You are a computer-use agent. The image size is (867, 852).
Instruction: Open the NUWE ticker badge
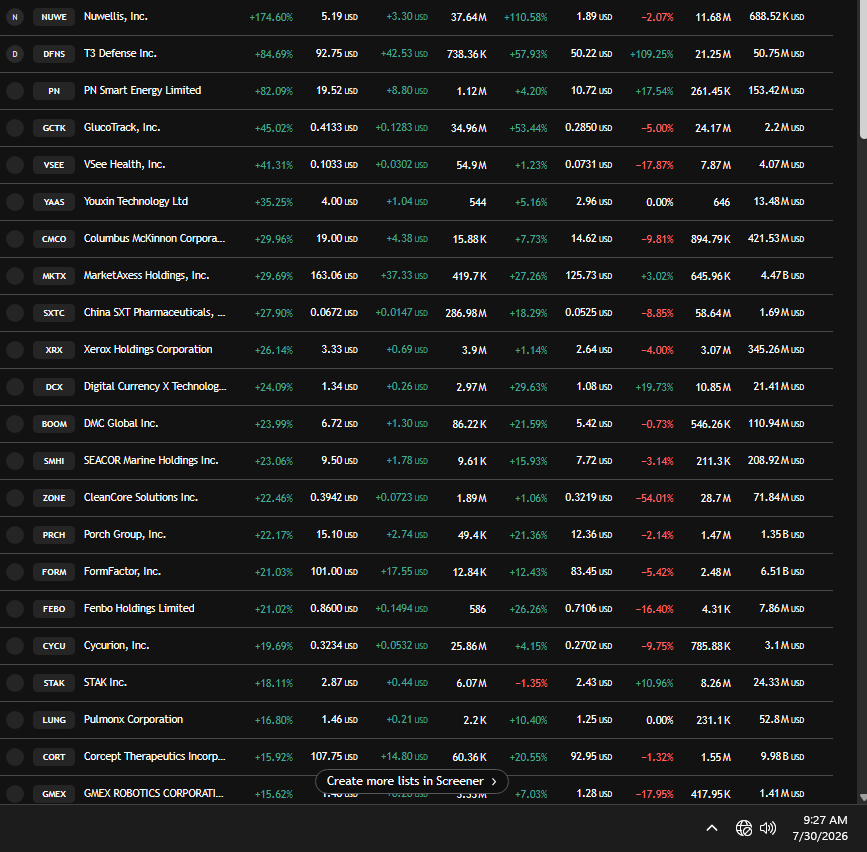[54, 17]
